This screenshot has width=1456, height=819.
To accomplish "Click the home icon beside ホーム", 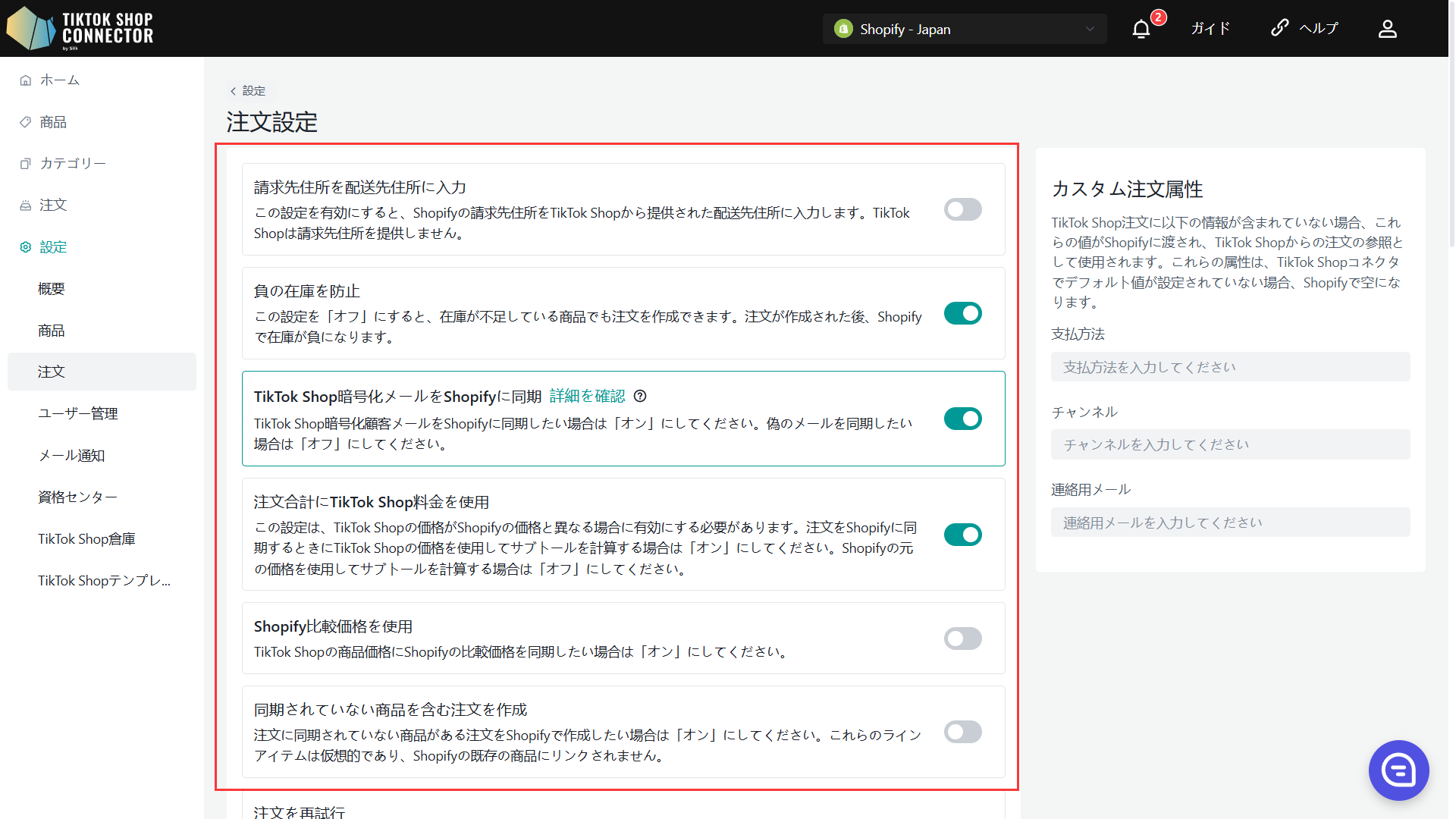I will pos(26,80).
